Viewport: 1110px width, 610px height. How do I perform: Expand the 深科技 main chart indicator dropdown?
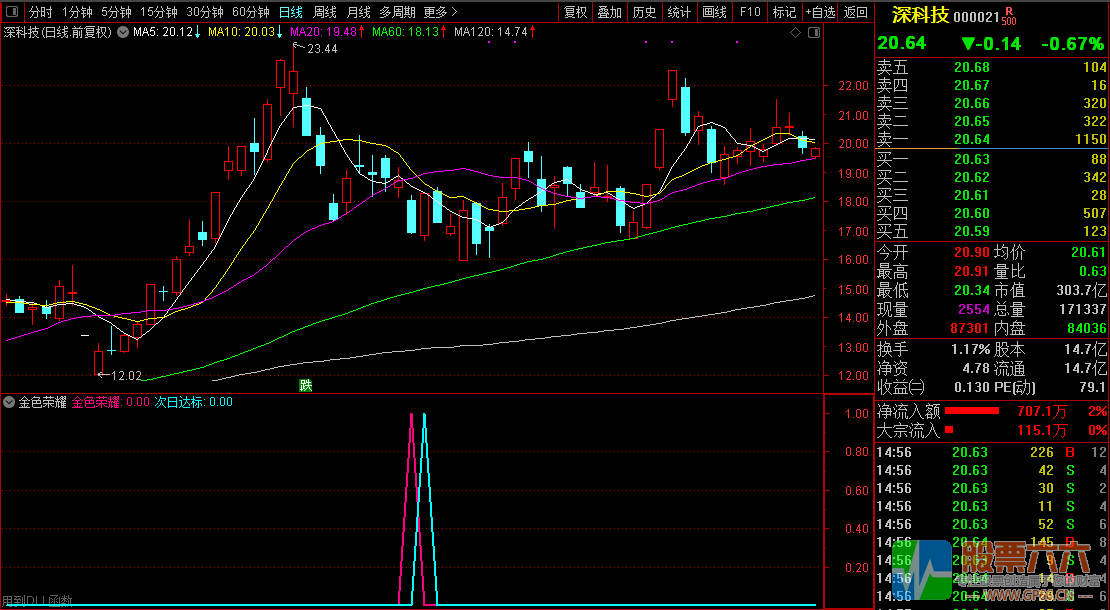tap(122, 32)
